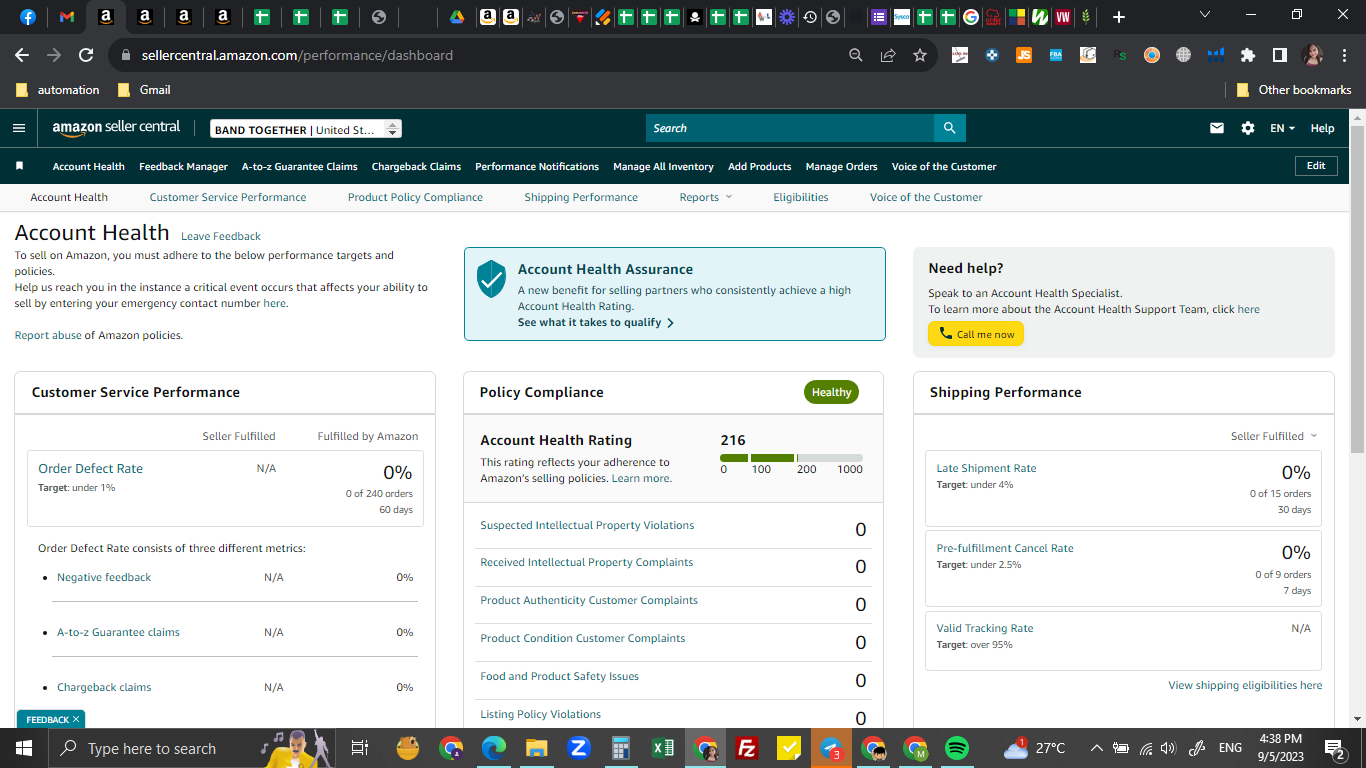Close the FEEDBACK tab with its X
The height and width of the screenshot is (768, 1366).
[77, 719]
